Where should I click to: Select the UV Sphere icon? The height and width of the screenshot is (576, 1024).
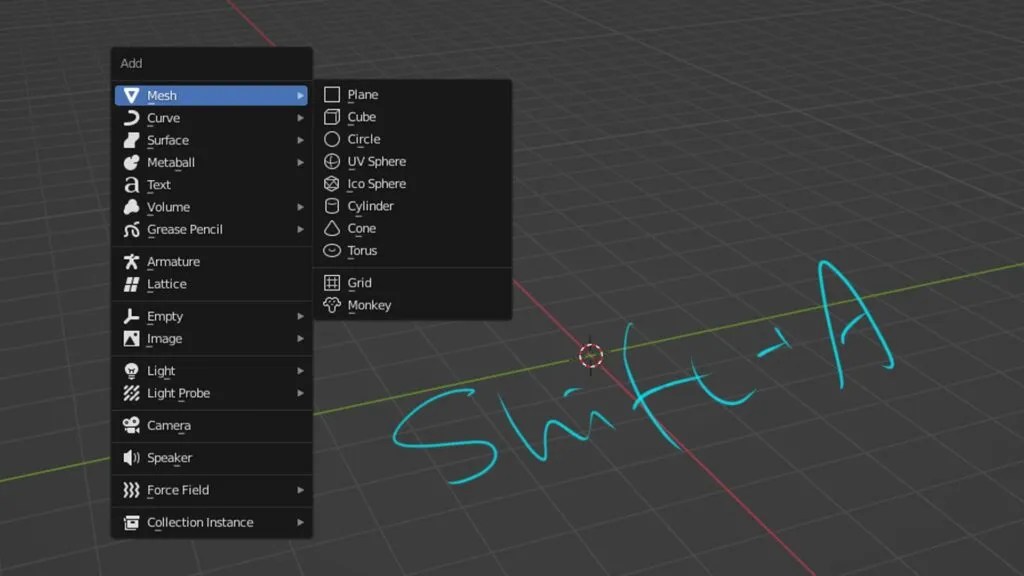(332, 161)
